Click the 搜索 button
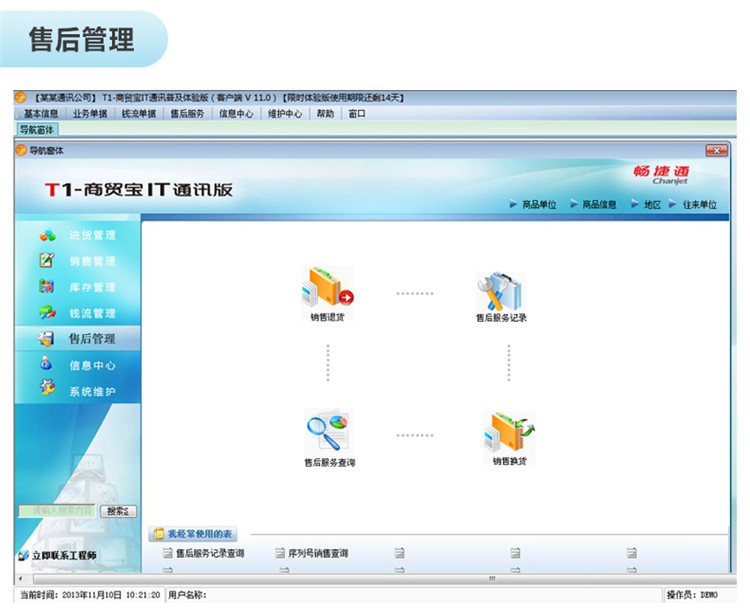 coord(118,511)
